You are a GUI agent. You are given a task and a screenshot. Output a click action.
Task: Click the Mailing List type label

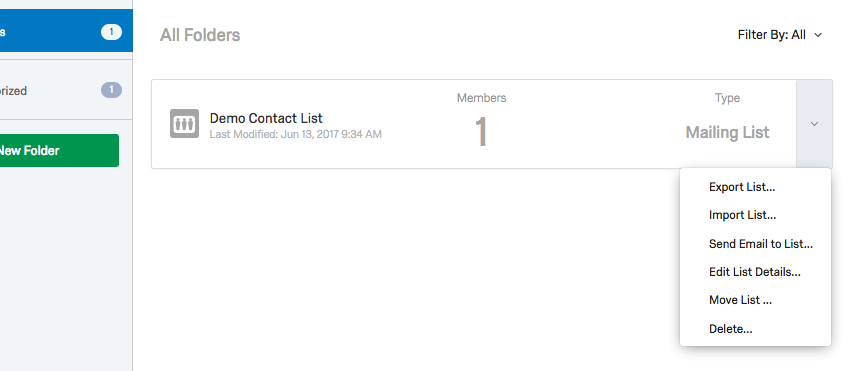tap(727, 132)
